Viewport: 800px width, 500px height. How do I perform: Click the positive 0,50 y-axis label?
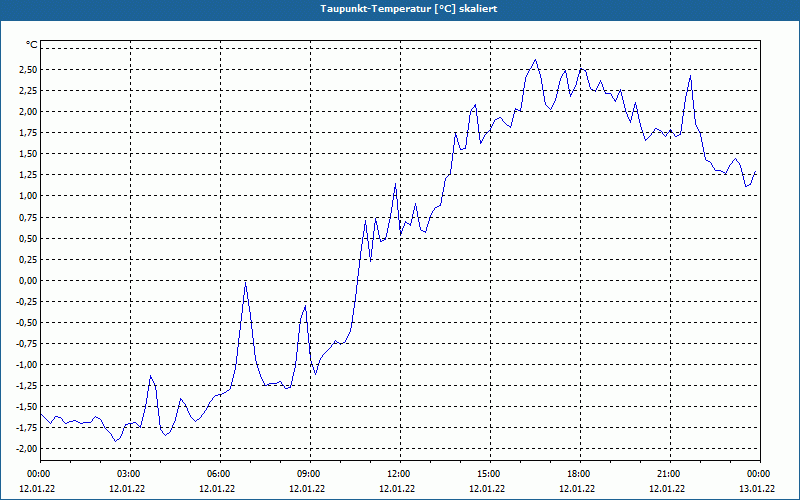[x=28, y=238]
